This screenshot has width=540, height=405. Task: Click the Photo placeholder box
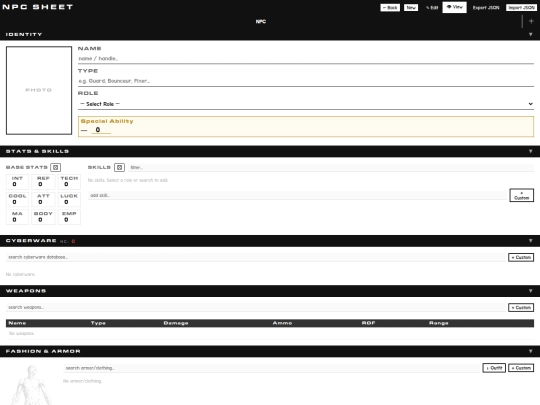[39, 90]
